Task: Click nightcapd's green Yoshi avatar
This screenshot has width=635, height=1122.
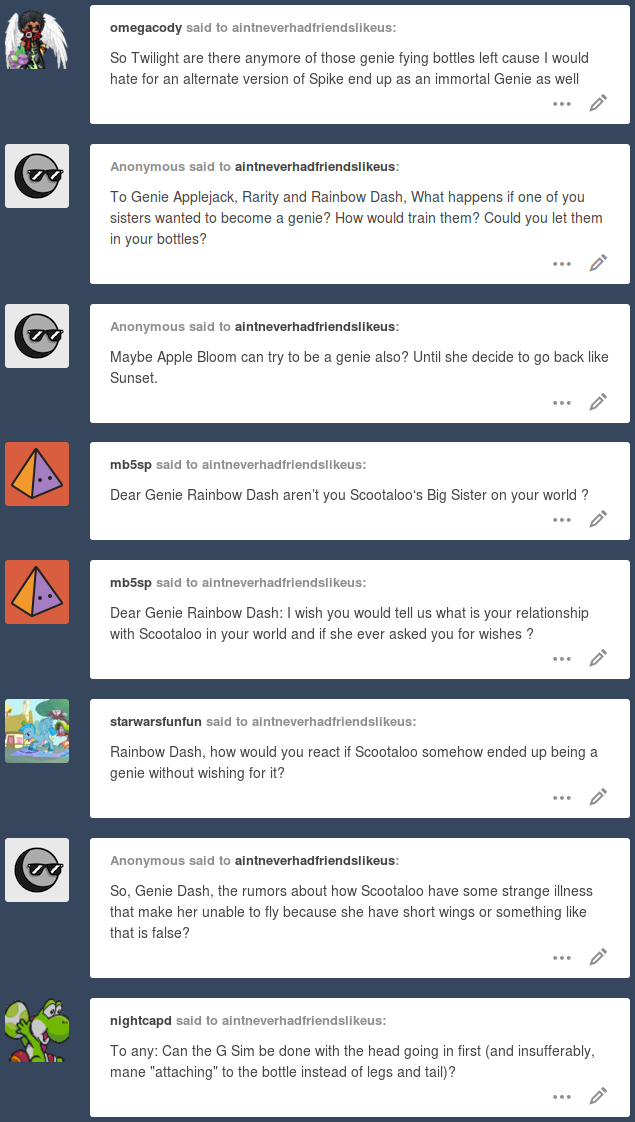Action: (37, 1030)
